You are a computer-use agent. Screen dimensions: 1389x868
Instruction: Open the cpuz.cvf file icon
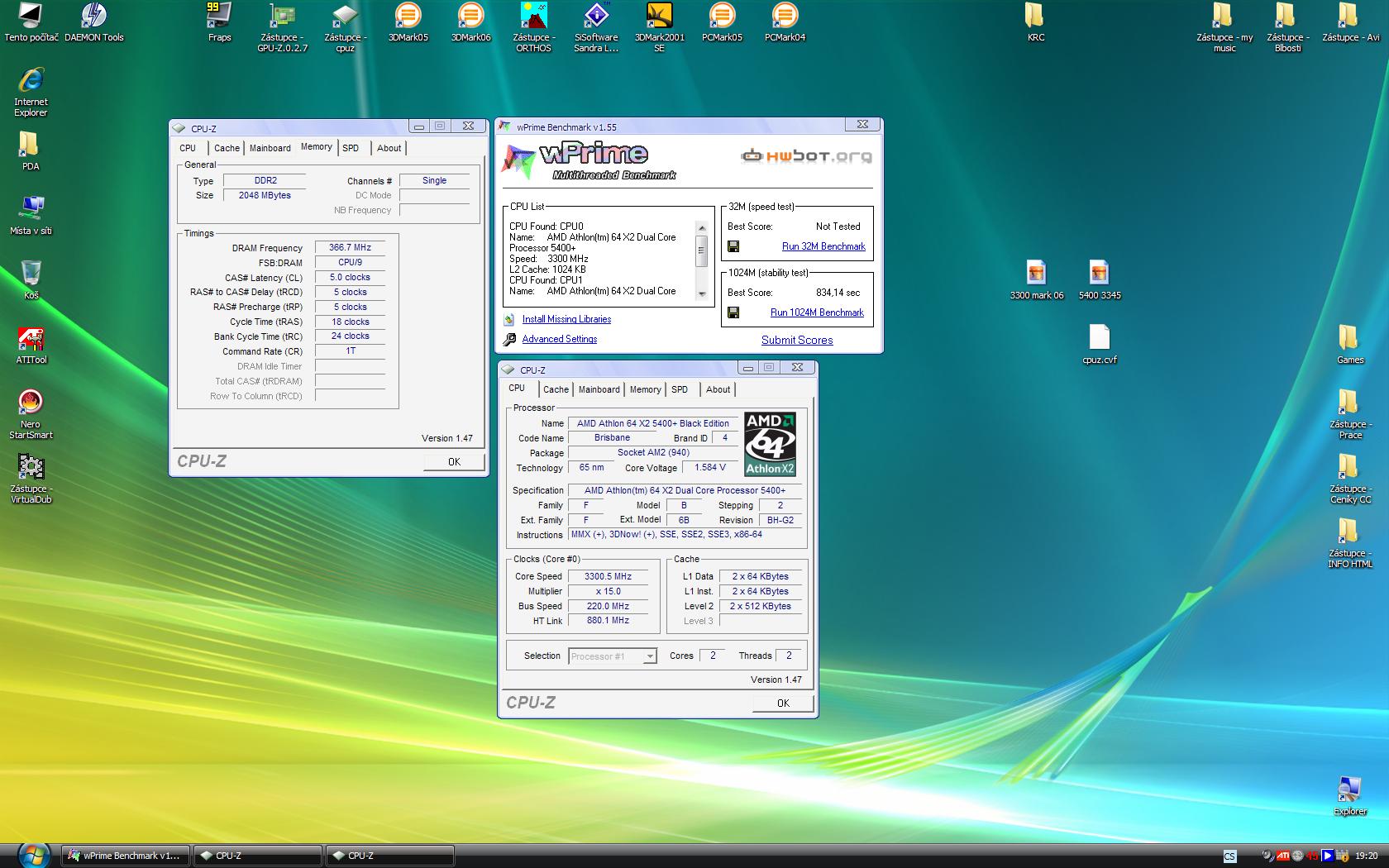[x=1099, y=345]
